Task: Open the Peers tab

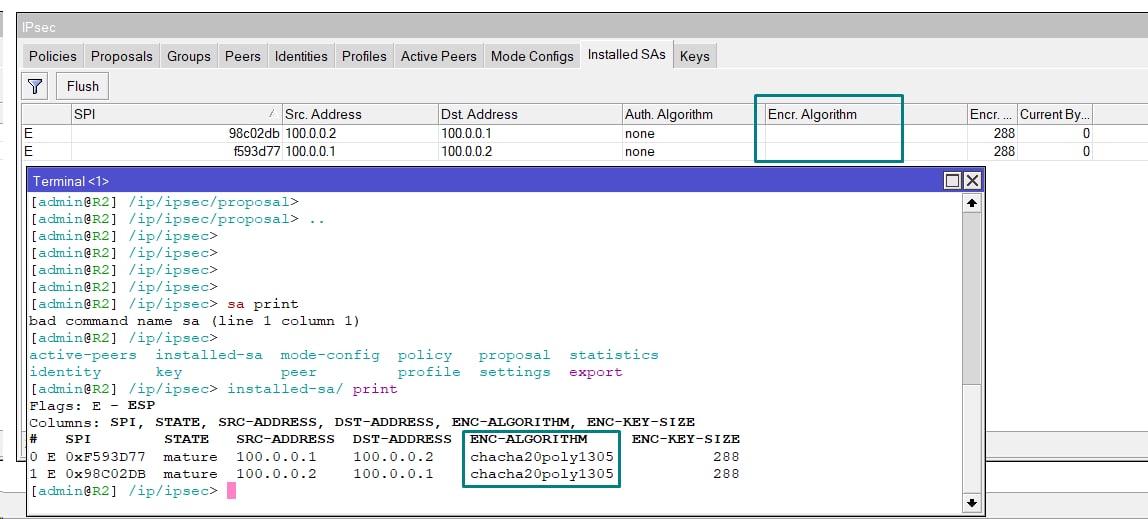Action: (242, 56)
